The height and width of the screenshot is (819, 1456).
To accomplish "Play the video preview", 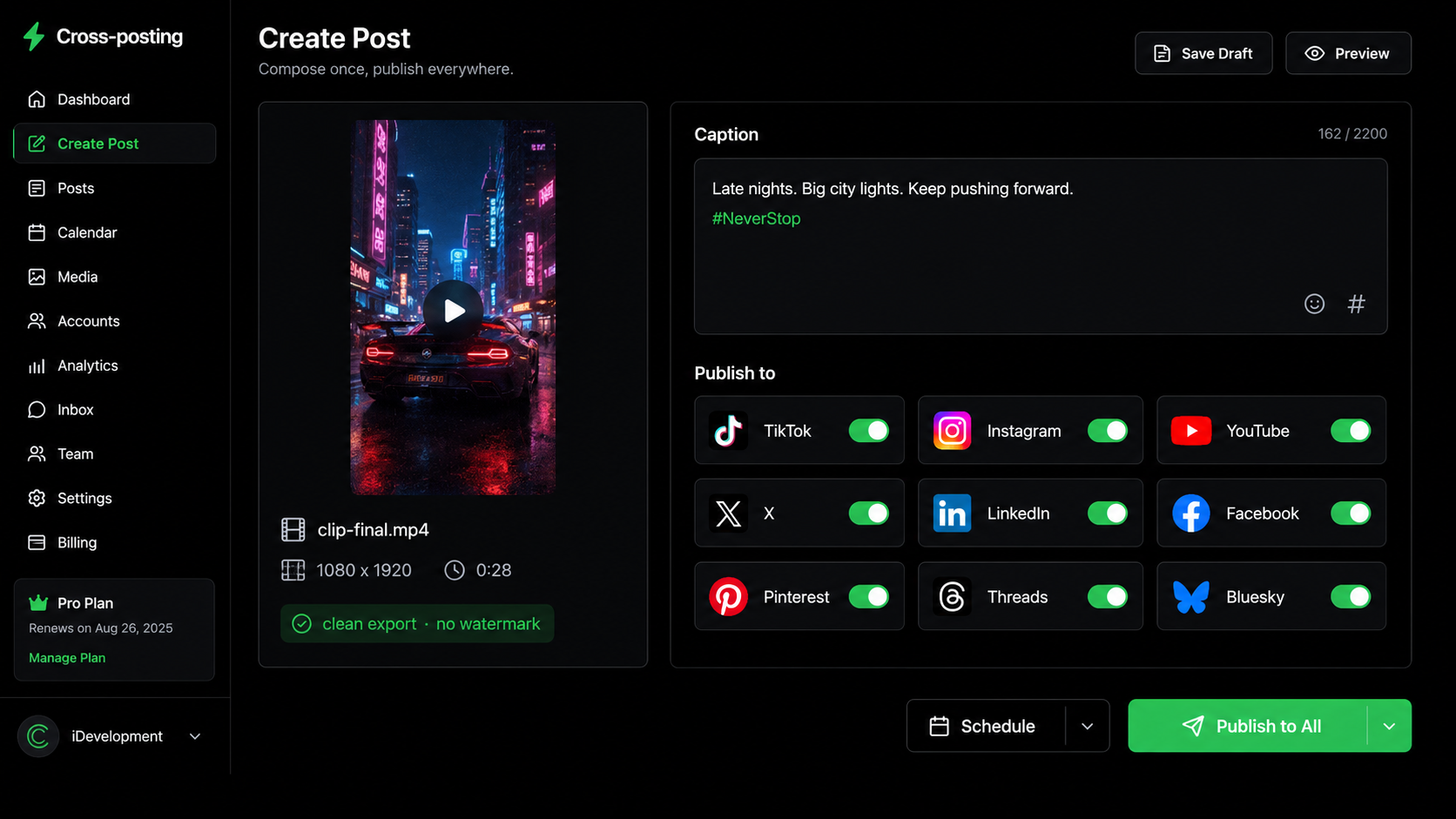I will (453, 311).
